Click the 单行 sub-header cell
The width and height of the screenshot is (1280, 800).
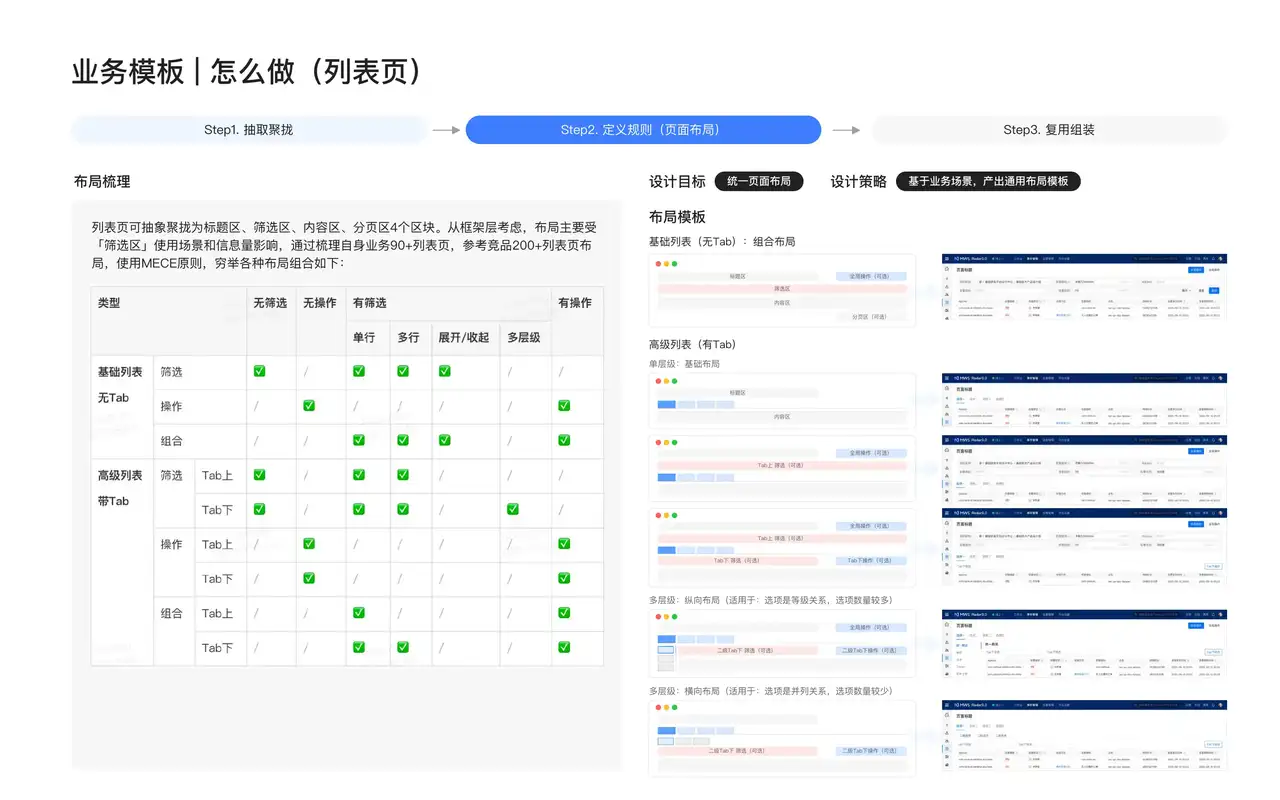point(368,338)
